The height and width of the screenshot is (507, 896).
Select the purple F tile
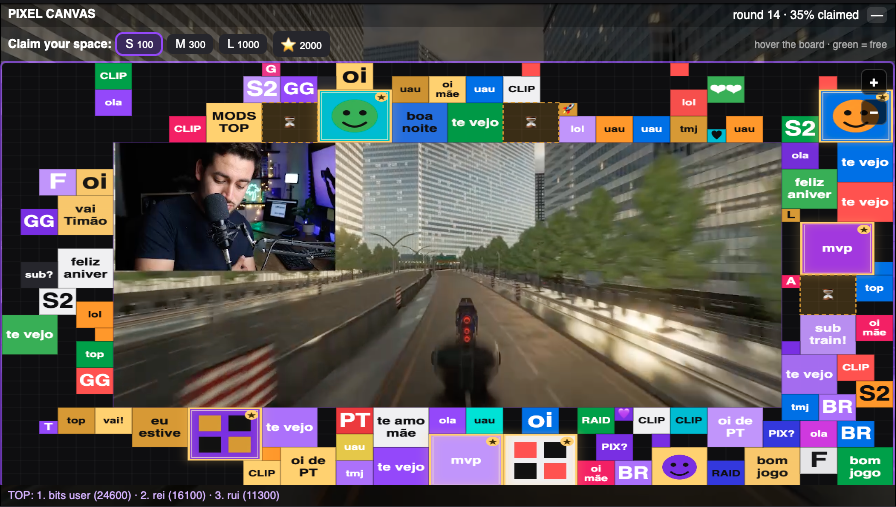(x=57, y=182)
